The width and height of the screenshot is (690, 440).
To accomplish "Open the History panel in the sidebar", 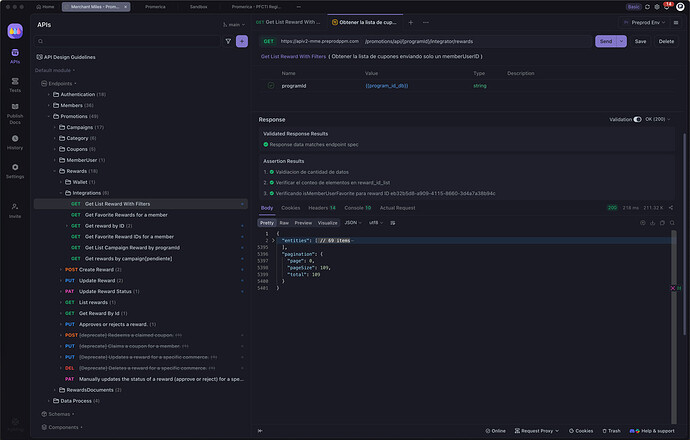I will pyautogui.click(x=15, y=141).
